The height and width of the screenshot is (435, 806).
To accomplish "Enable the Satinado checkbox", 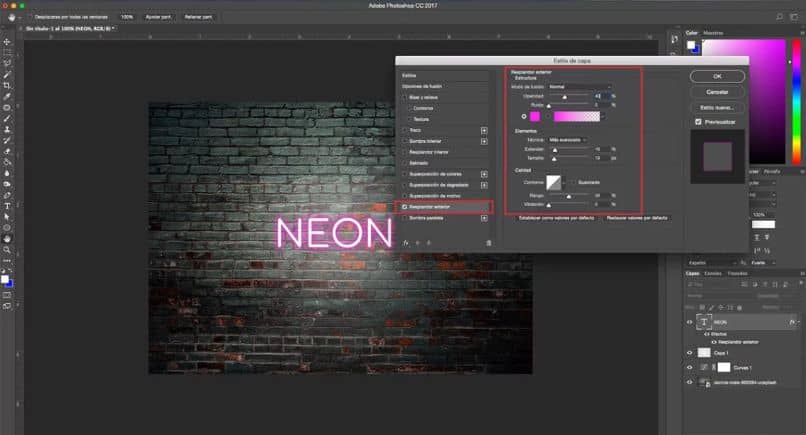I will pyautogui.click(x=405, y=163).
